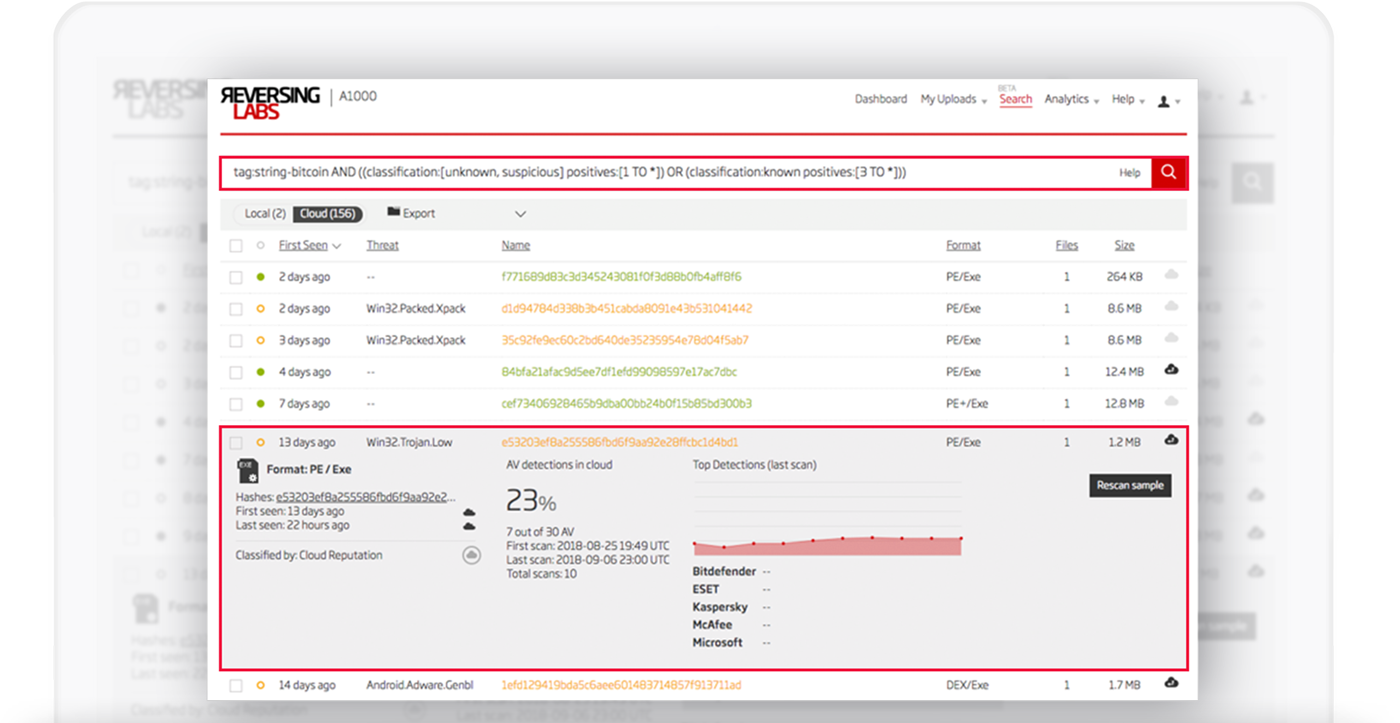Click green status dot of 84bfa21afac9 row
Viewport: 1400px width, 723px height.
tap(261, 372)
